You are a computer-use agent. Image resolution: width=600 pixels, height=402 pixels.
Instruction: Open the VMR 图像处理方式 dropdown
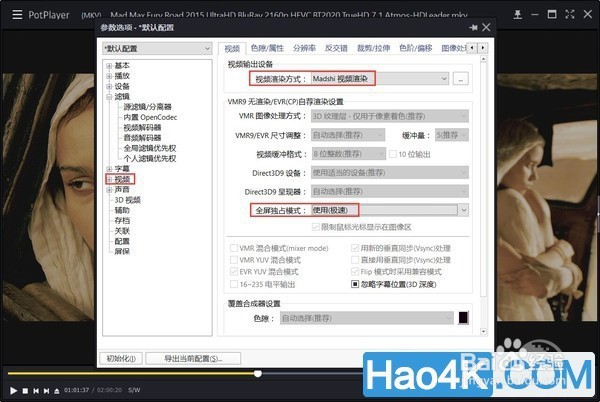coord(390,116)
